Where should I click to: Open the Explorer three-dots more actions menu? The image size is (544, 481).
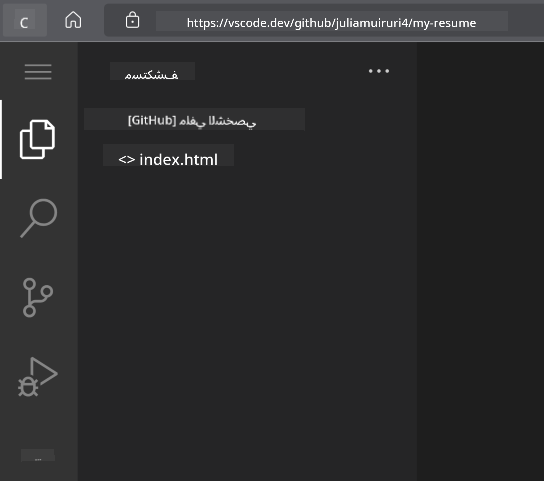(379, 71)
